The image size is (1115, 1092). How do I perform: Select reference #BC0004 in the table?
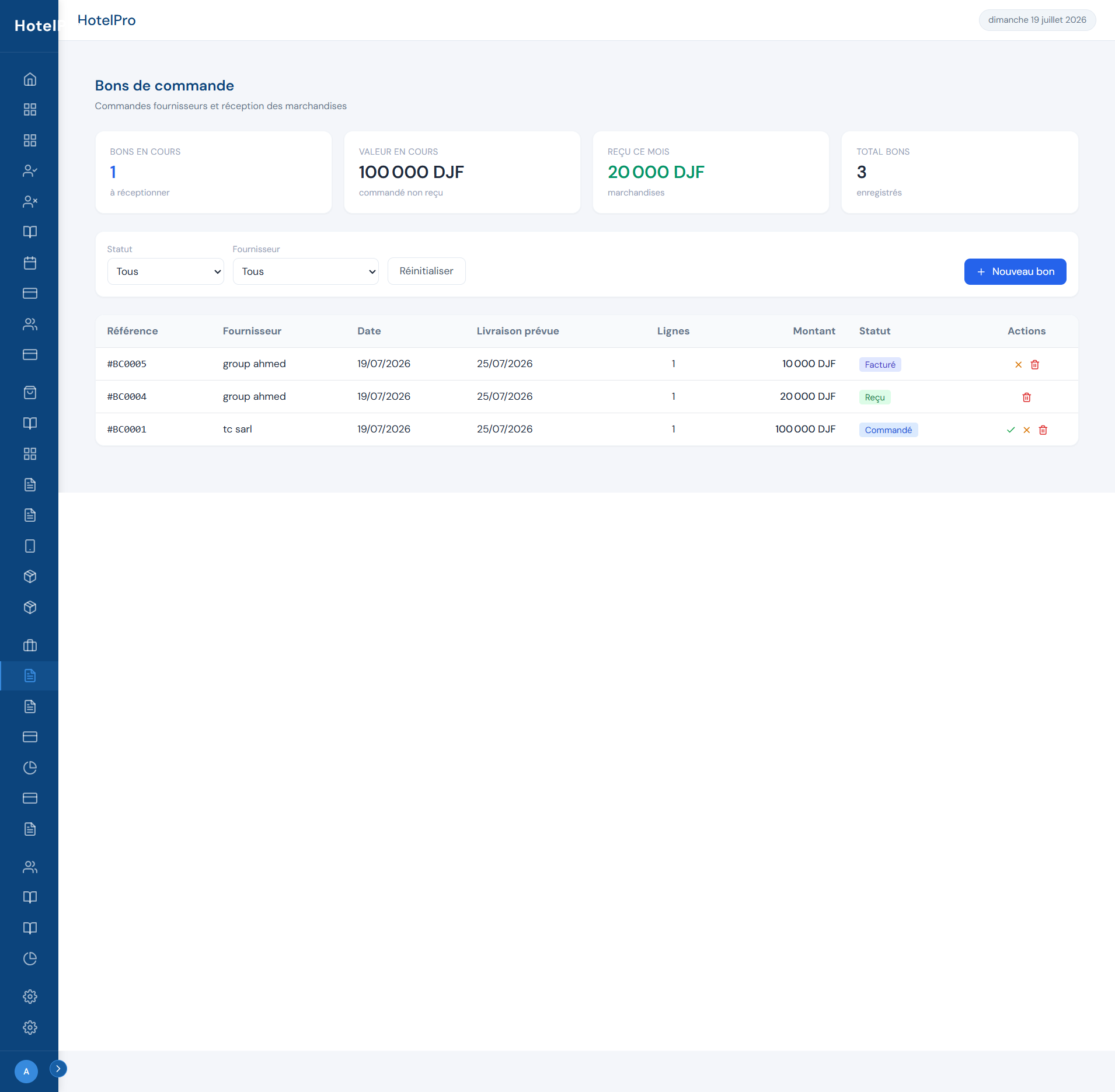coord(127,396)
